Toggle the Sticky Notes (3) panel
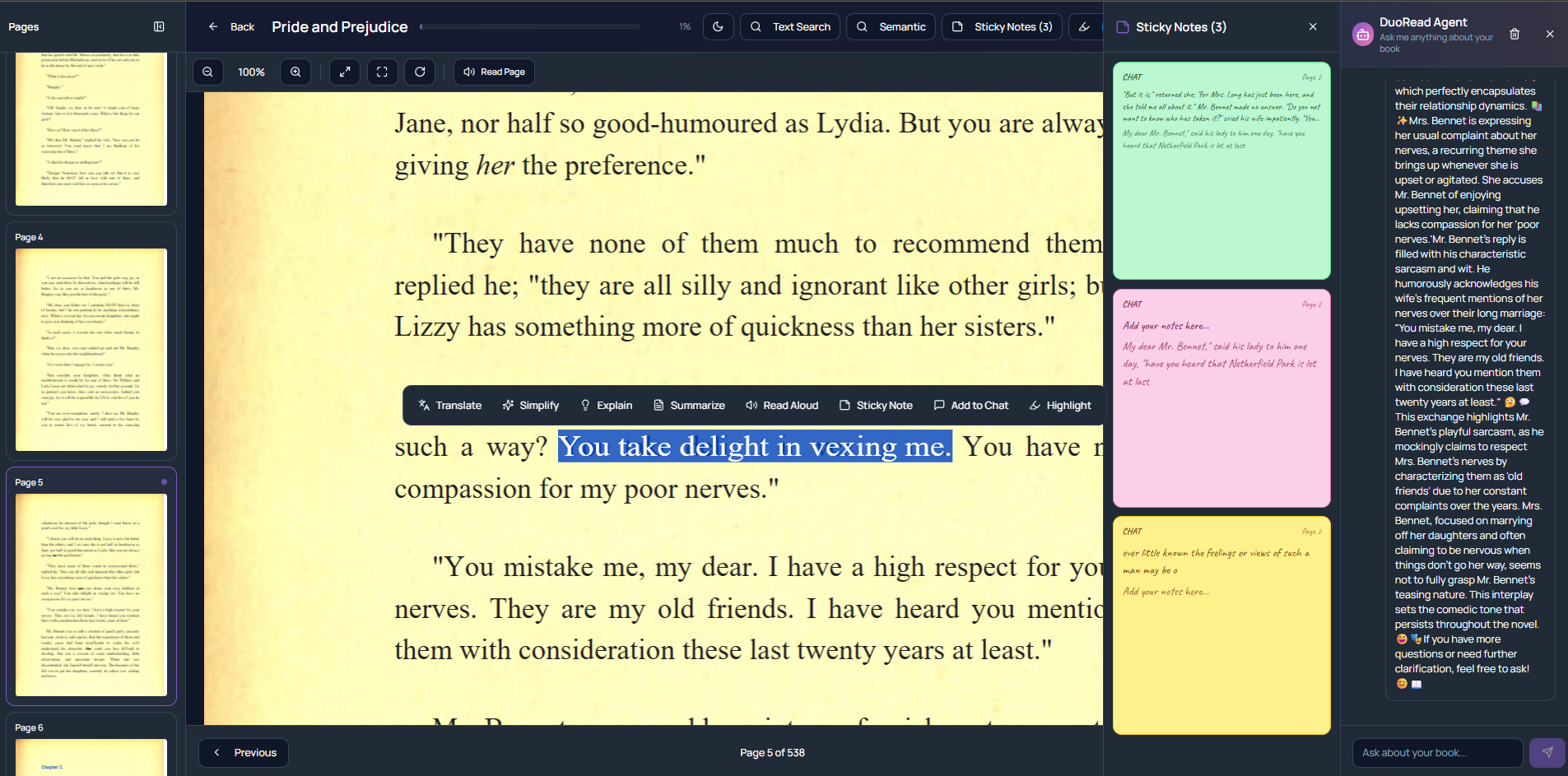 (x=1002, y=27)
